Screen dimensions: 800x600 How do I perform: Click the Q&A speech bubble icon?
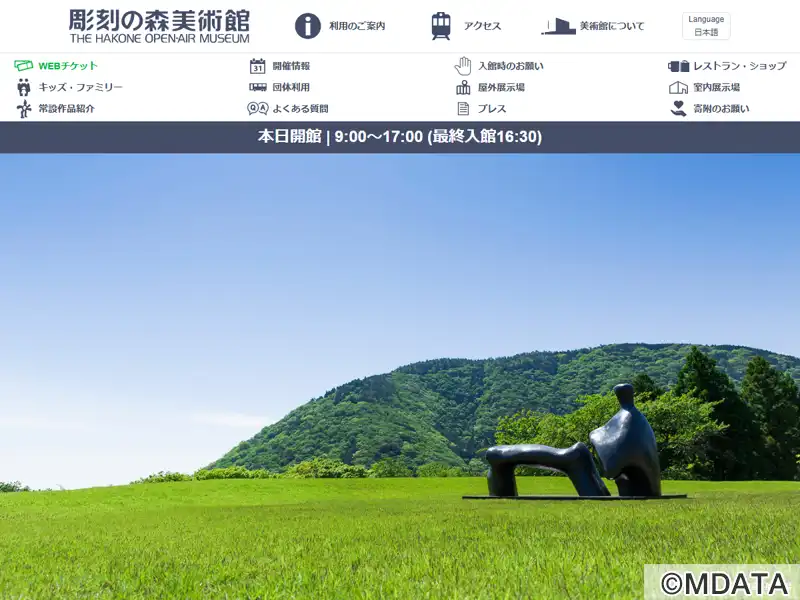(x=258, y=108)
